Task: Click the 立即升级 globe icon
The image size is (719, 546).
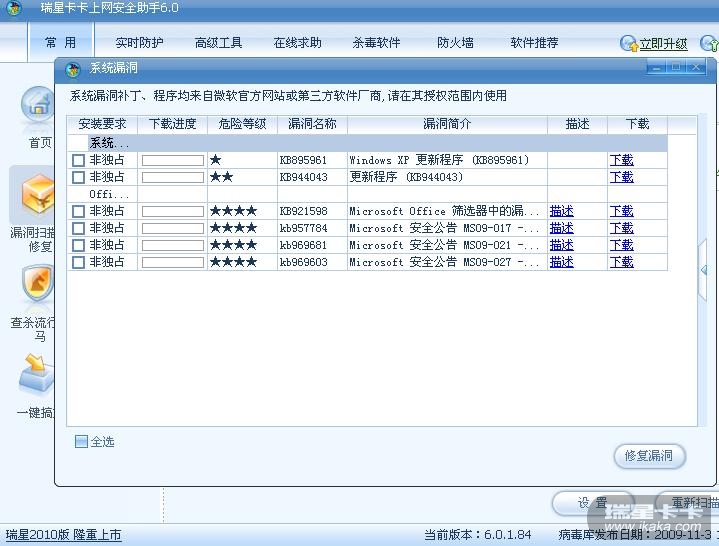Action: pyautogui.click(x=628, y=44)
